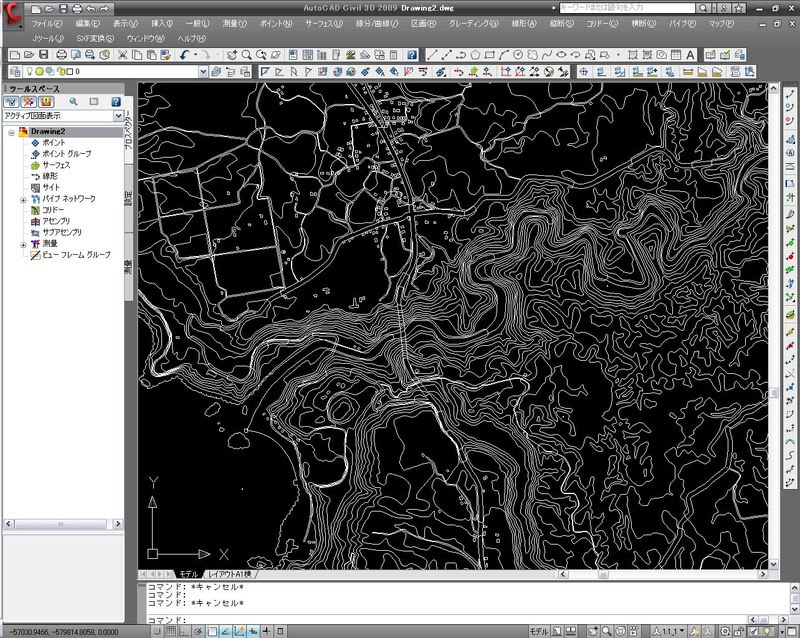The width and height of the screenshot is (800, 638).
Task: Toggle Polar tracking in status bar
Action: point(198,631)
